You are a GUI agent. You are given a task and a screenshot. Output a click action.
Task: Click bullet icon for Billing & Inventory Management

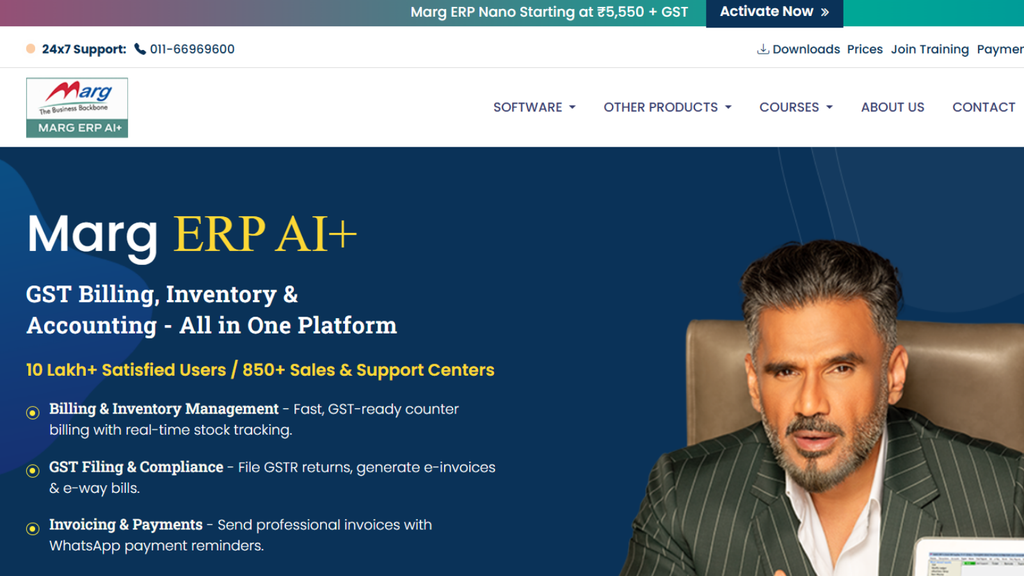pyautogui.click(x=33, y=413)
